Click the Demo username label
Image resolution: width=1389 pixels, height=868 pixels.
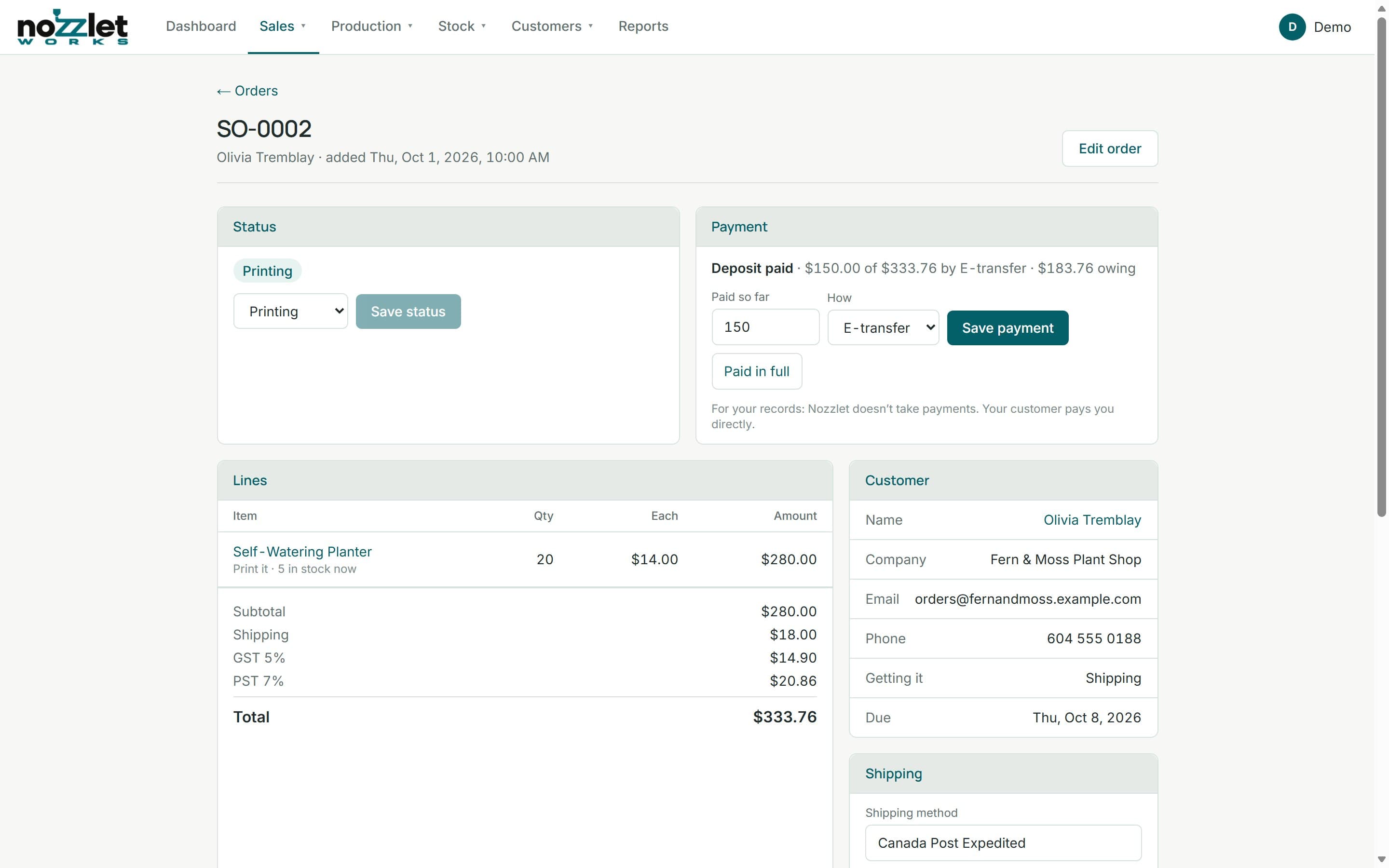1332,27
